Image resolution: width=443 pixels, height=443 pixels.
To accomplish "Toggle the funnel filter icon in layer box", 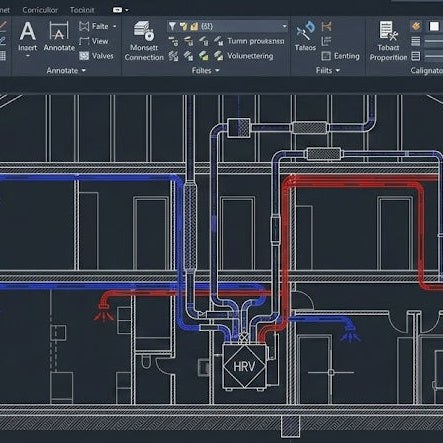I will click(172, 26).
